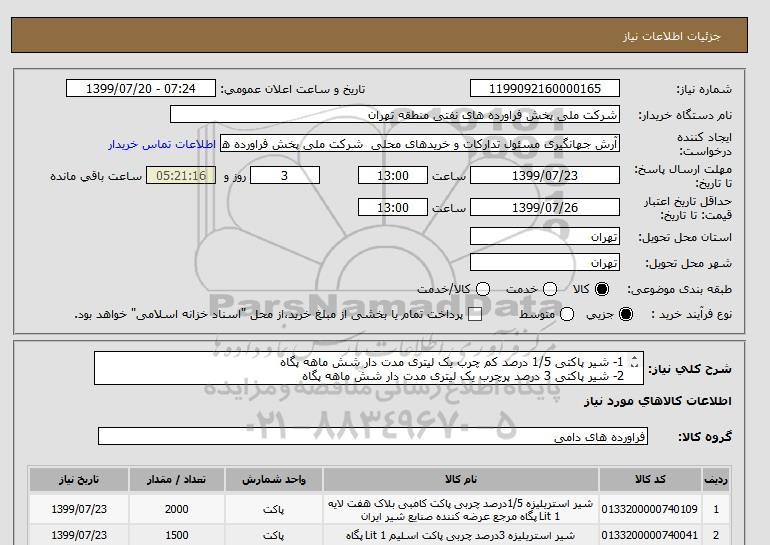Click the announcement date field 1399/07/20 - 07:24
The height and width of the screenshot is (545, 770).
point(140,88)
